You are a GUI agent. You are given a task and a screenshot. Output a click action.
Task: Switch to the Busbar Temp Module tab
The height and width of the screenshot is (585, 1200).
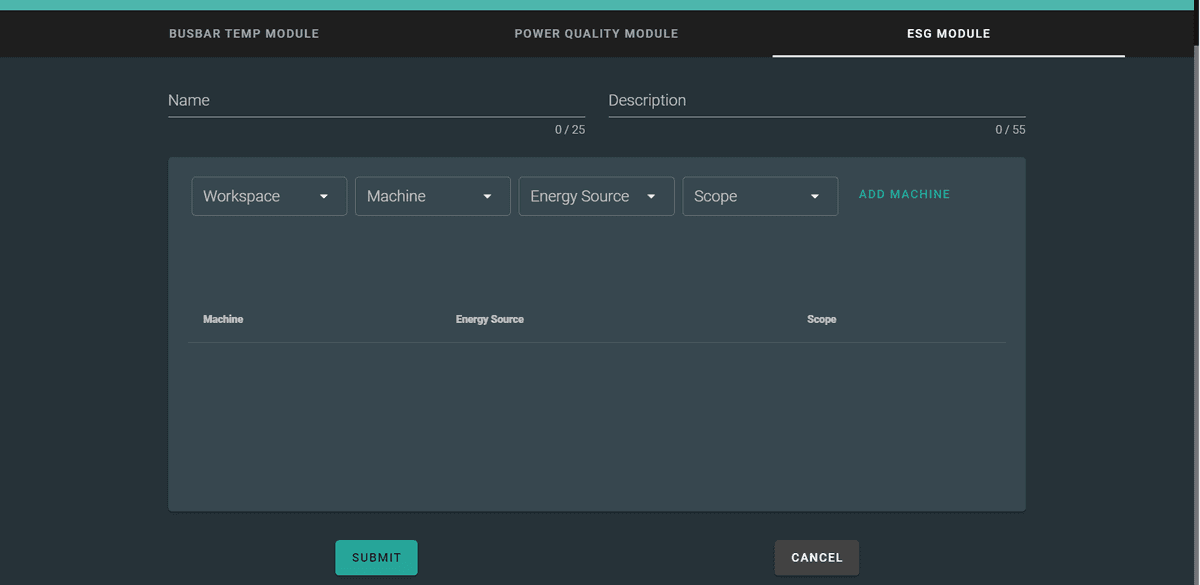click(244, 33)
